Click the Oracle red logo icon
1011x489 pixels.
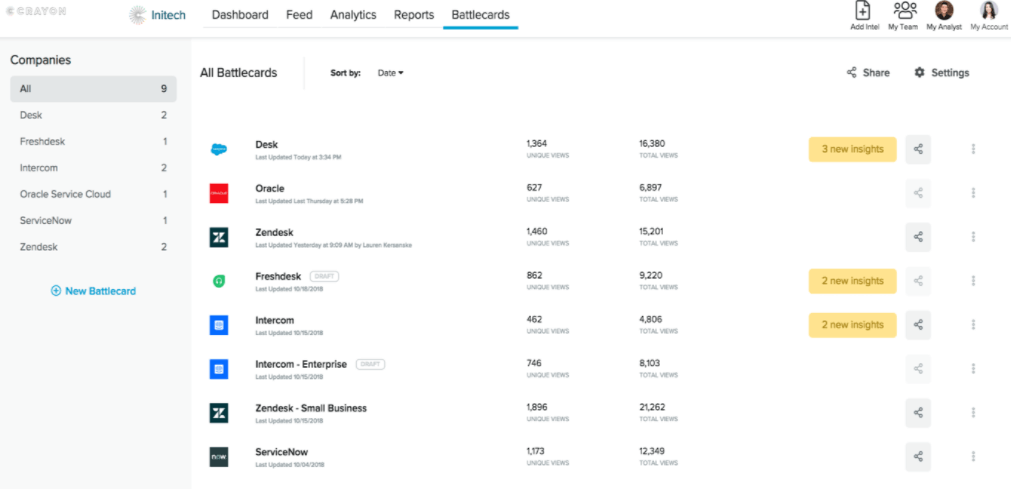[219, 194]
